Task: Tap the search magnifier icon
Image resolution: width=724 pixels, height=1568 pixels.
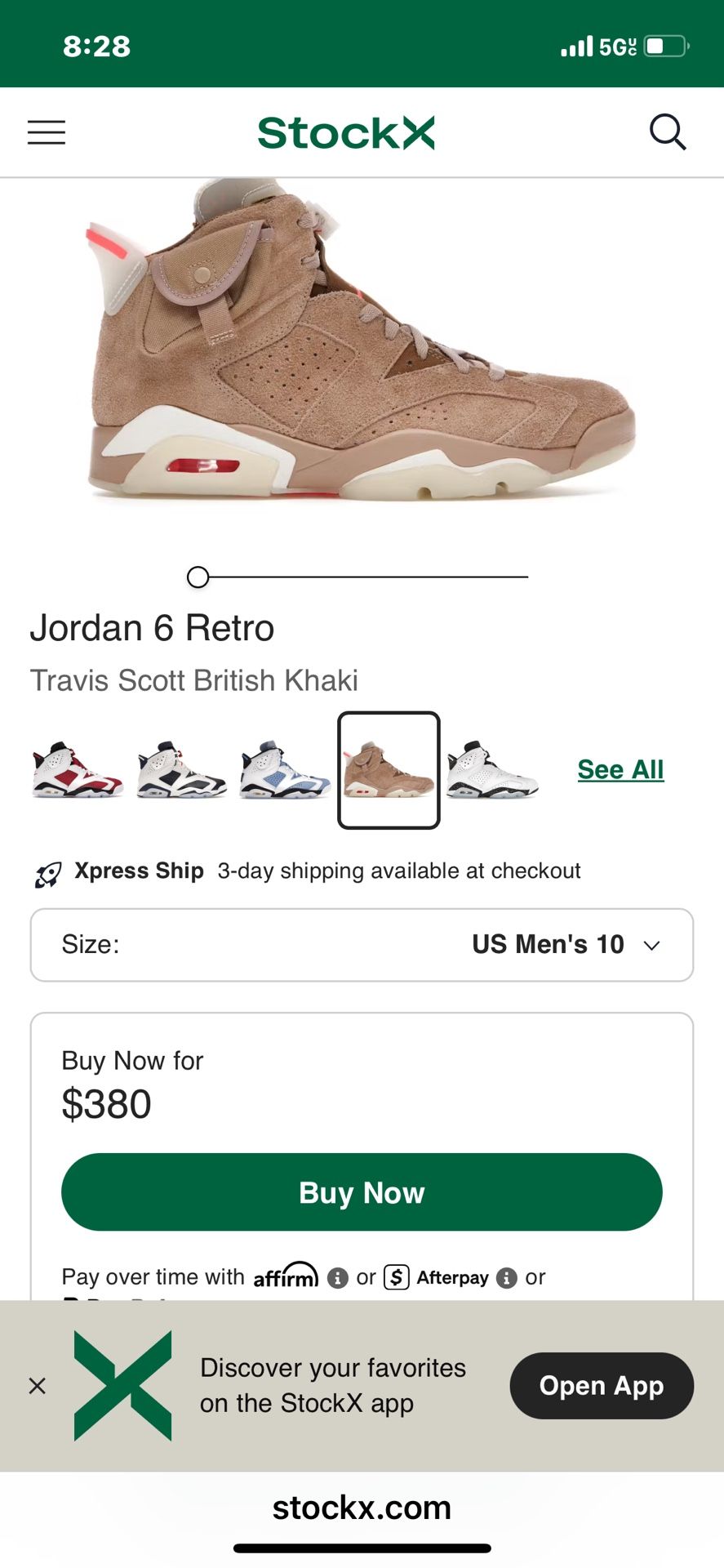Action: pos(667,132)
